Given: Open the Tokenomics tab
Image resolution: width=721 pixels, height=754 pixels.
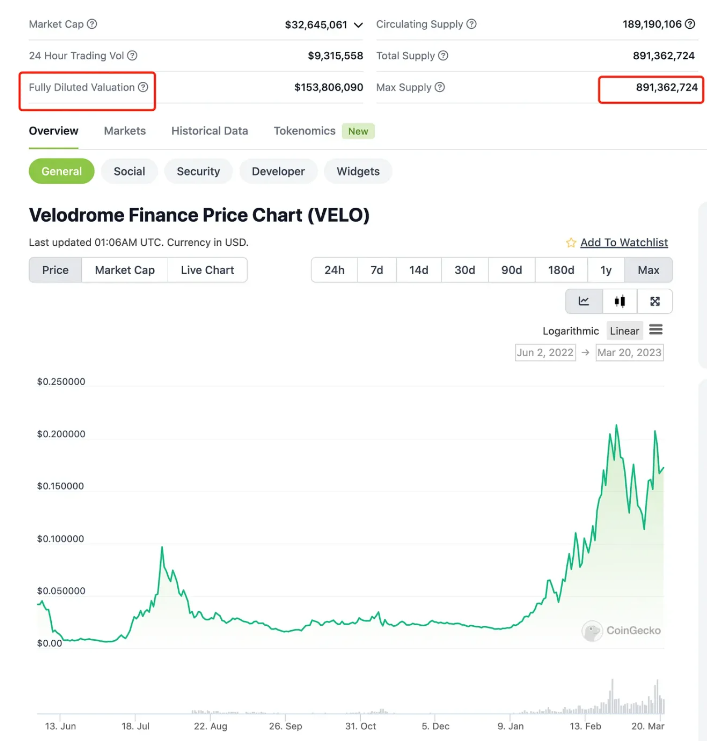Looking at the screenshot, I should (304, 131).
